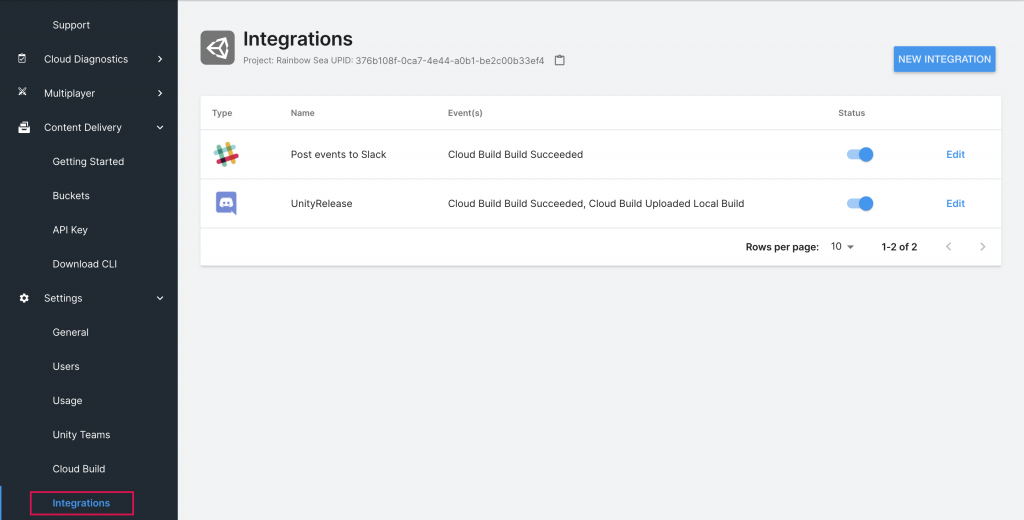
Task: Go to next page of integrations
Action: 982,247
